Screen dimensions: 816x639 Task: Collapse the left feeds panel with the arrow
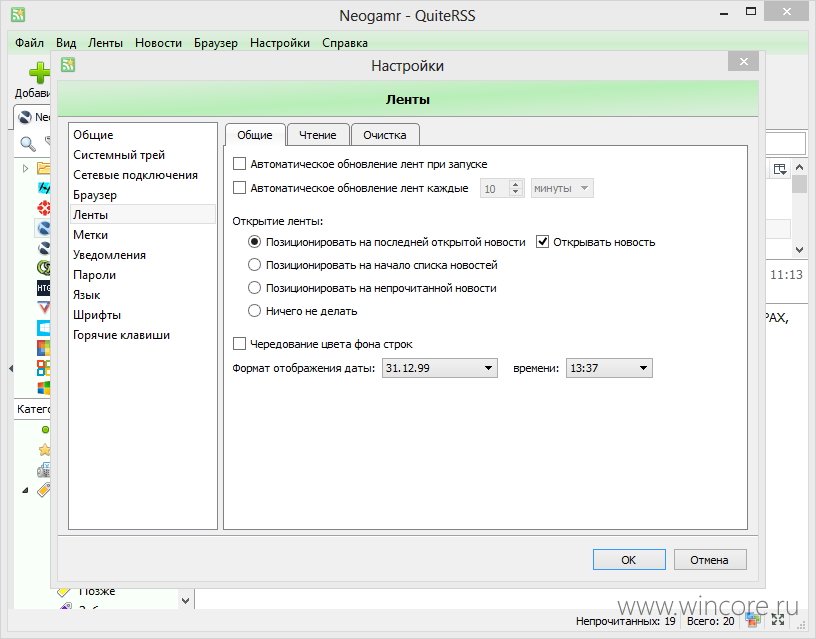(11, 368)
